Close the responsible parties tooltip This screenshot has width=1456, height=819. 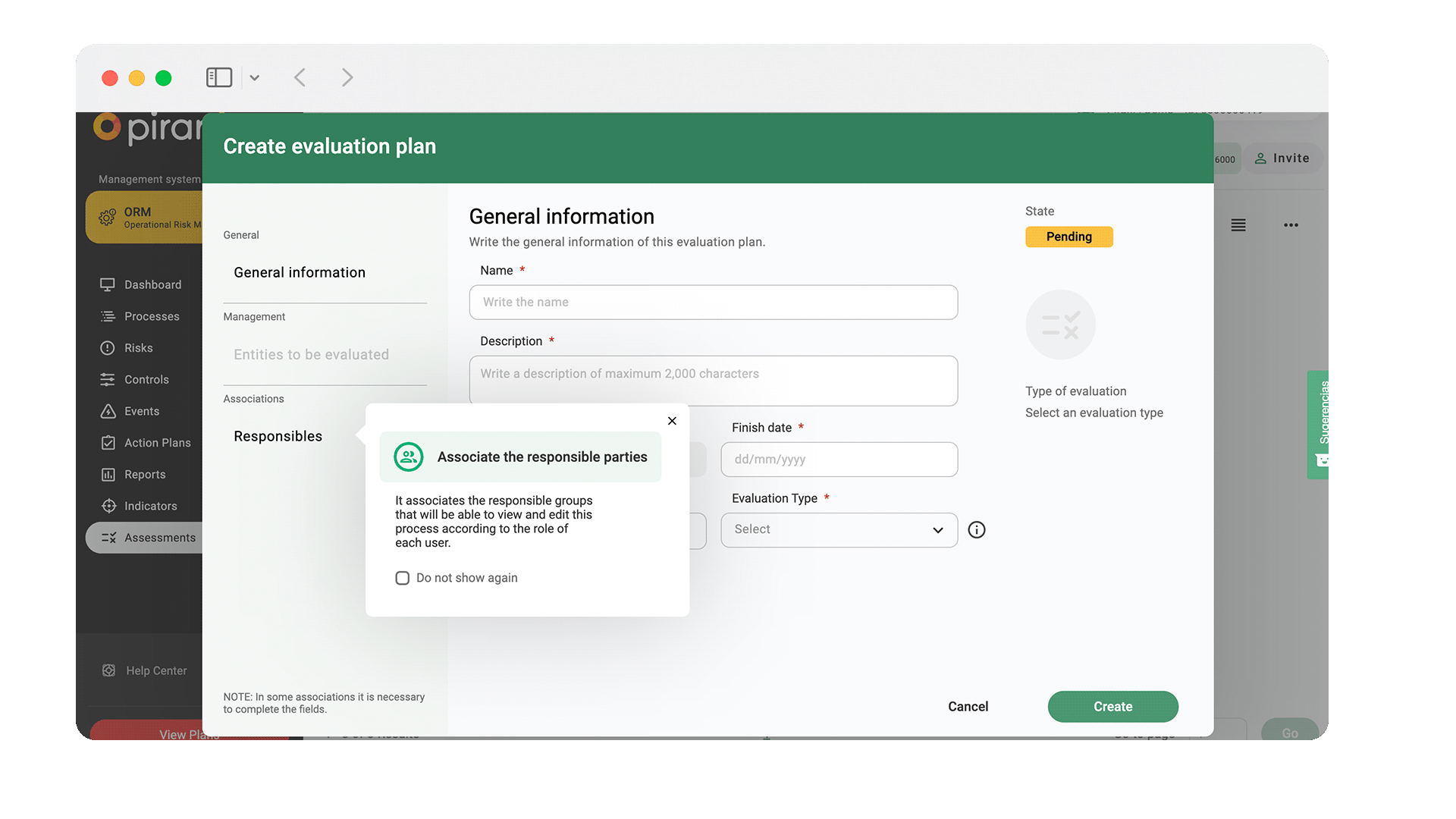coord(672,421)
